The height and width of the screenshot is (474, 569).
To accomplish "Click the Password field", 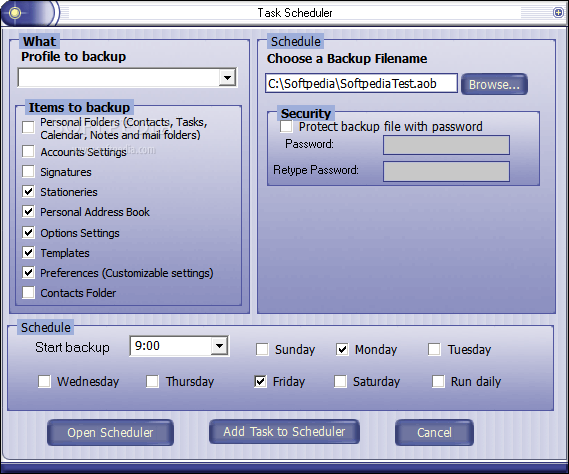I will pyautogui.click(x=446, y=145).
